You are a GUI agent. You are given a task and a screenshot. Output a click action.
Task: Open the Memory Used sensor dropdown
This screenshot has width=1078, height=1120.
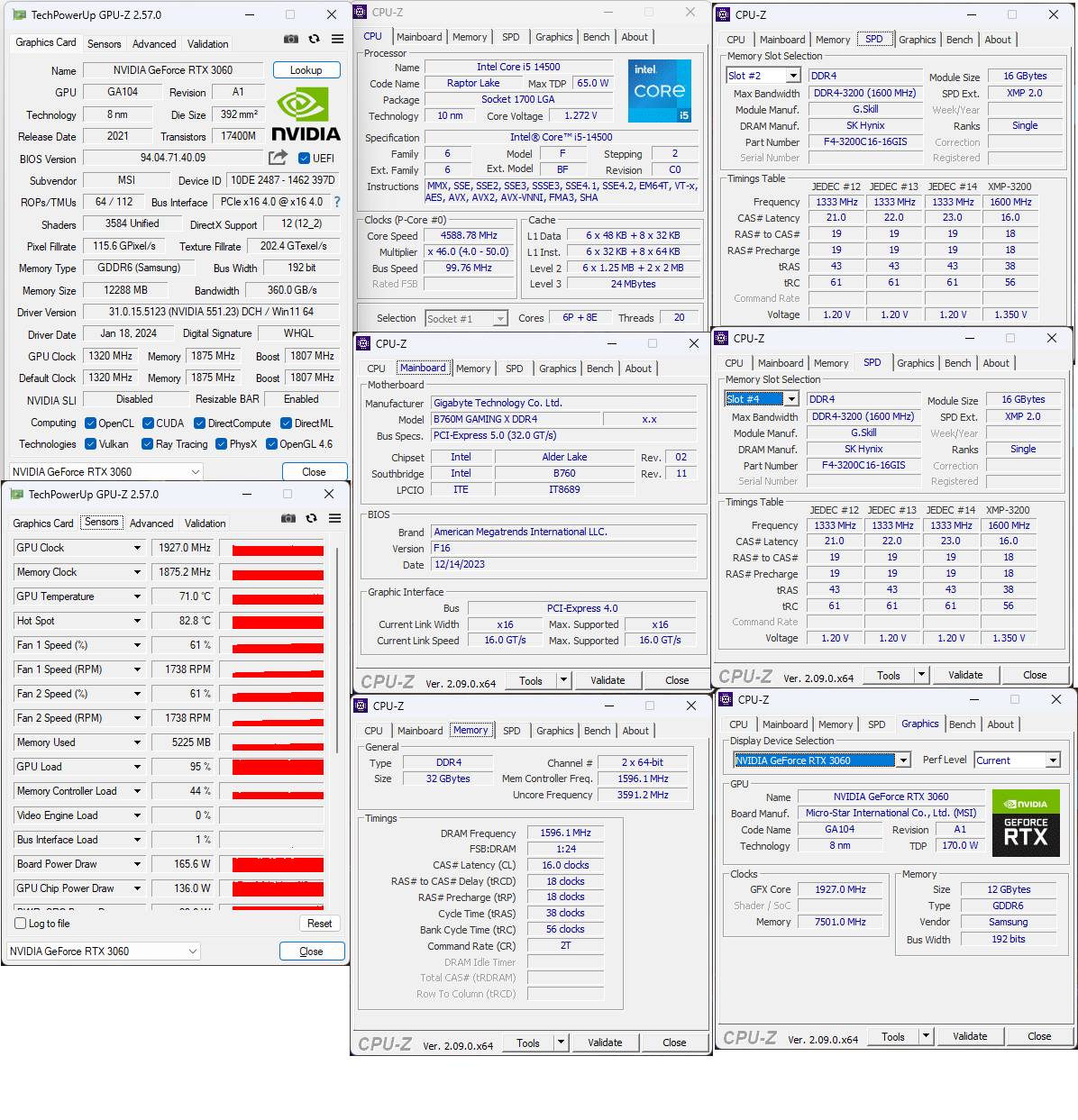tap(137, 742)
